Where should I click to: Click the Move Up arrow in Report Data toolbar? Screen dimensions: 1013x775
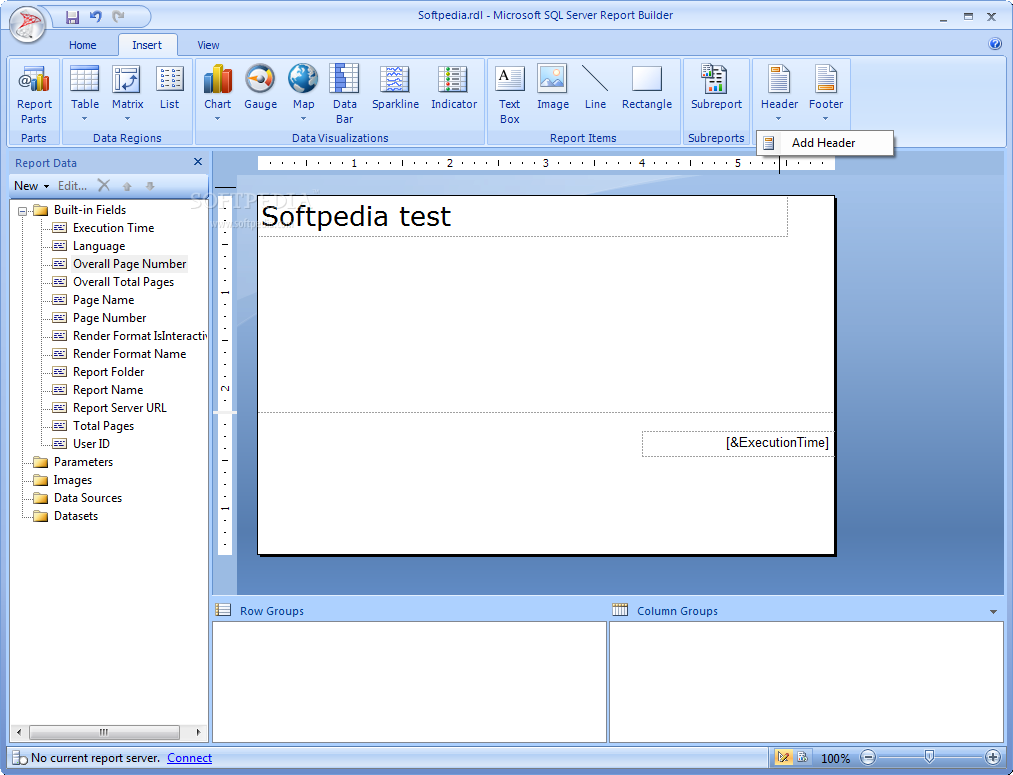pyautogui.click(x=127, y=186)
